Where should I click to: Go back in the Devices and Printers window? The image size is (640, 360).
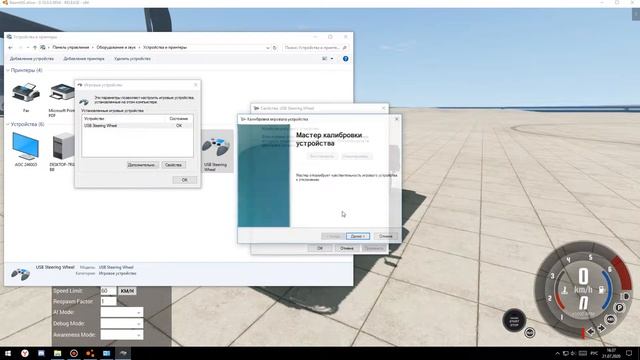coord(11,48)
